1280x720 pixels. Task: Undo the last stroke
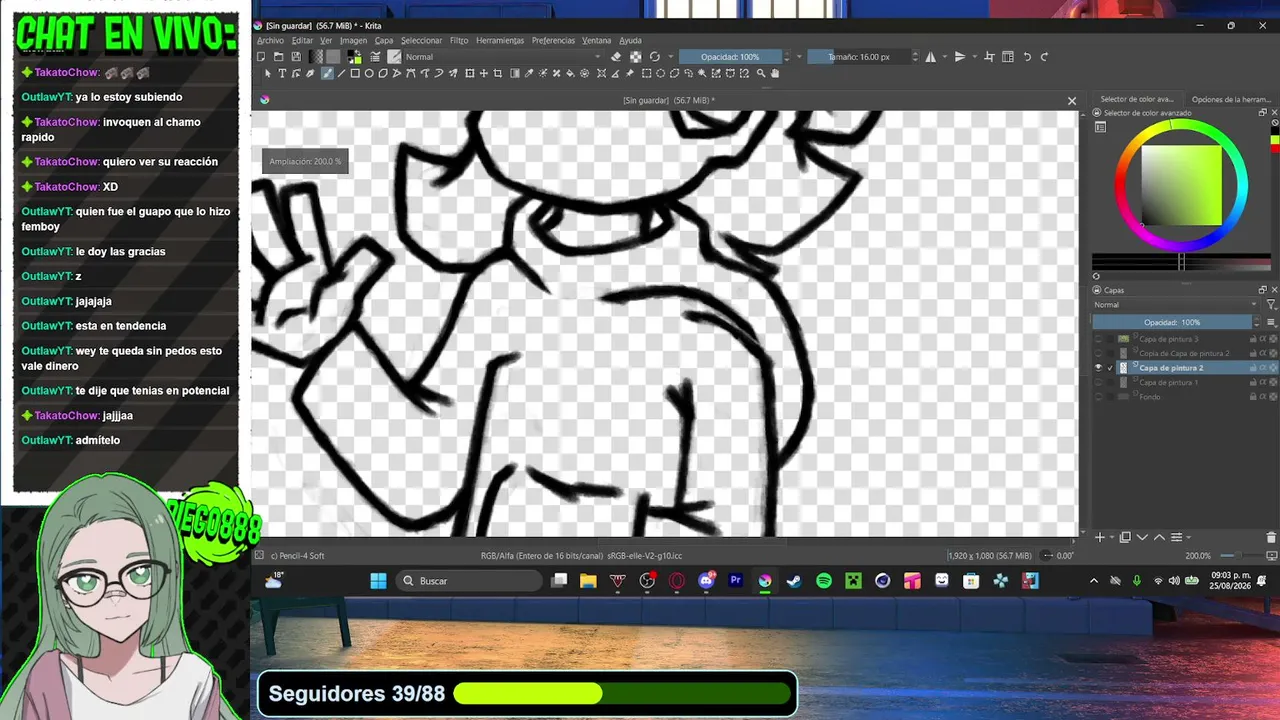click(x=1027, y=57)
